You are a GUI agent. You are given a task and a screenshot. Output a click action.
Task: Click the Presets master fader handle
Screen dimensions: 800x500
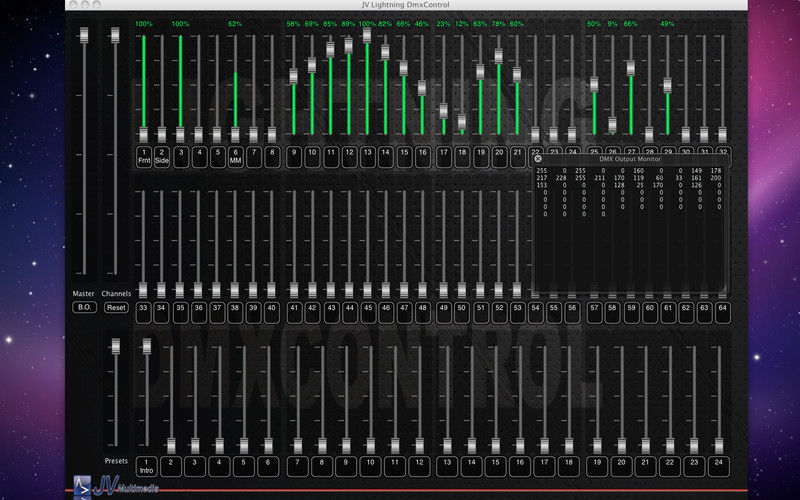tap(116, 346)
